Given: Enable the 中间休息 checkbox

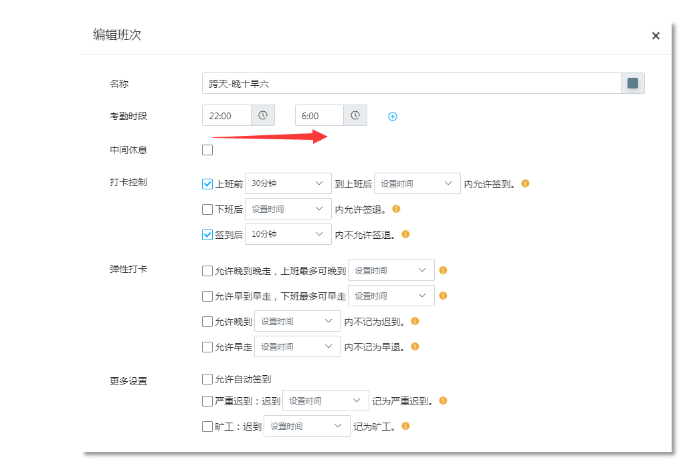Looking at the screenshot, I should 208,150.
